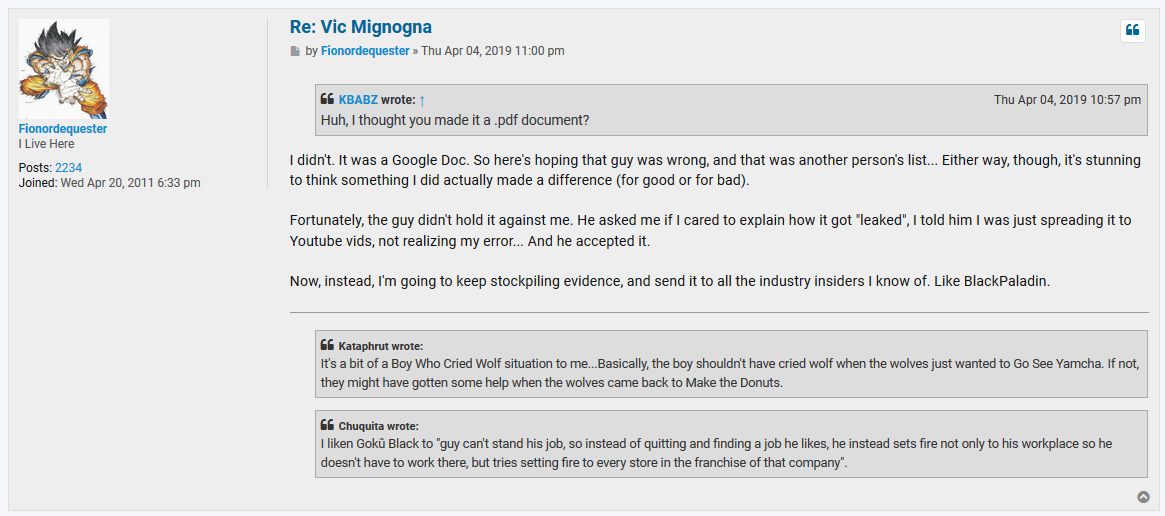Open Fionordequester profile name under avatar
The height and width of the screenshot is (516, 1165).
click(62, 129)
